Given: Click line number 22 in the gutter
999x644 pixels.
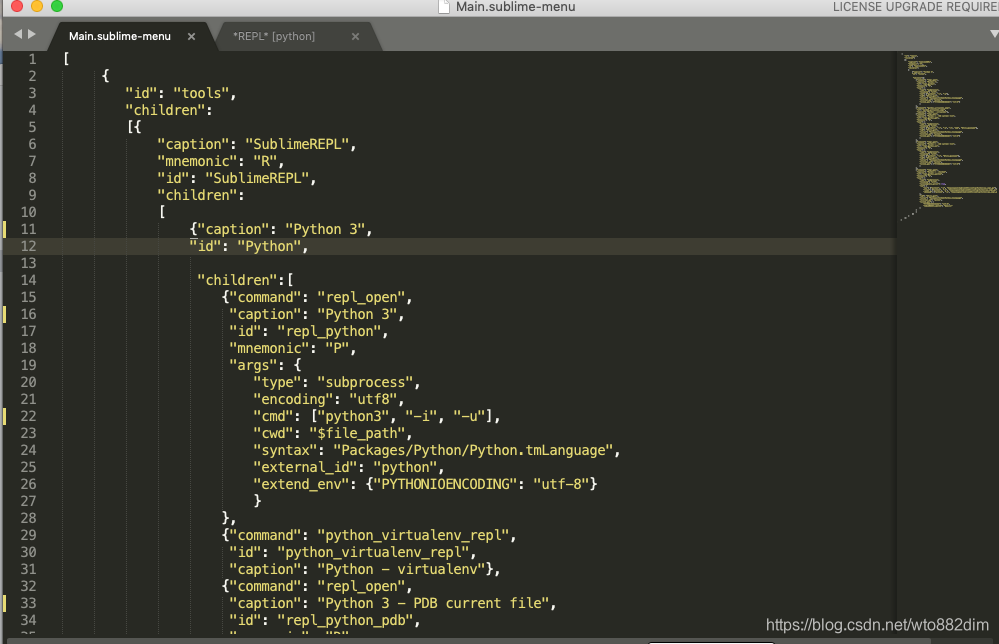Looking at the screenshot, I should (x=29, y=416).
